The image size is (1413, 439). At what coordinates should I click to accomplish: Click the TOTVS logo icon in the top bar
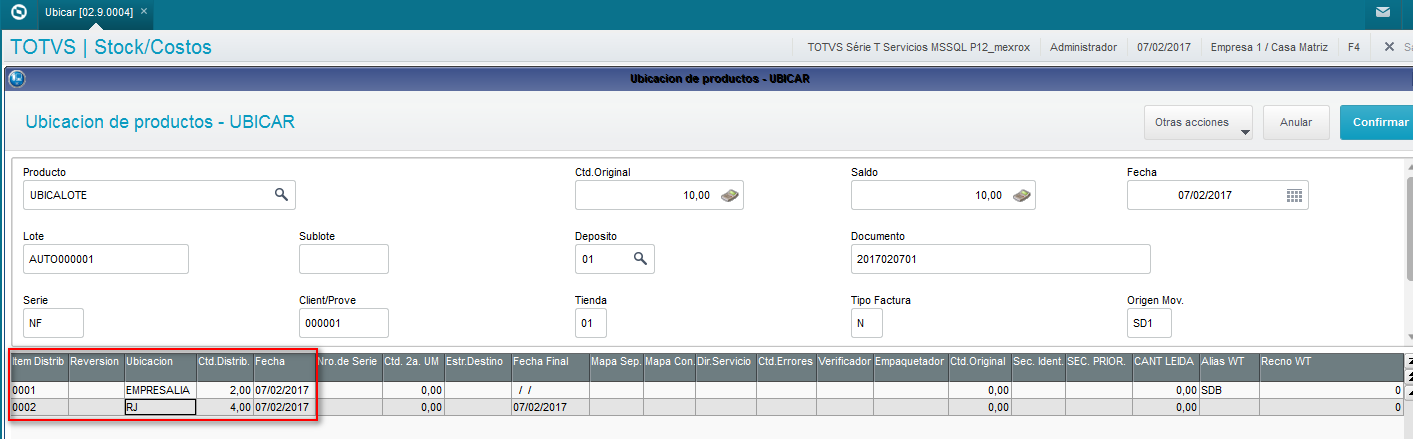pos(17,12)
